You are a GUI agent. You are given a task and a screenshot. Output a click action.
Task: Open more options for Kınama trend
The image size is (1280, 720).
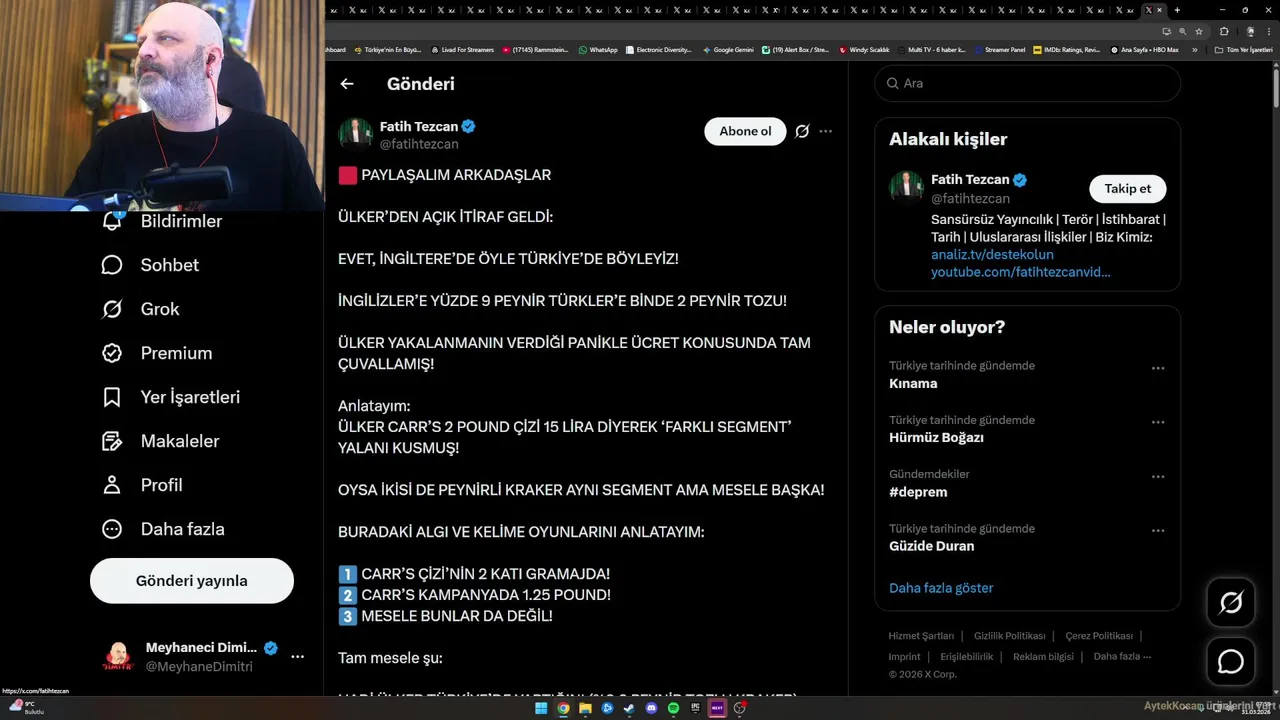click(x=1158, y=368)
